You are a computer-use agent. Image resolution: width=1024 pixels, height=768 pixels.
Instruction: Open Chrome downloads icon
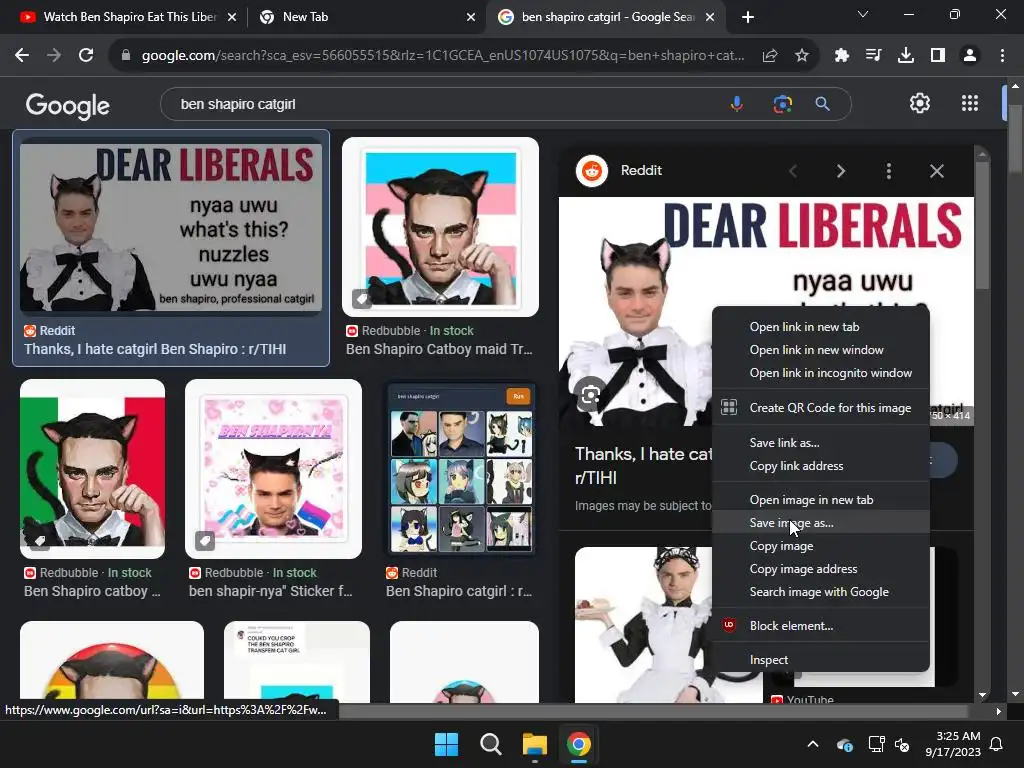(906, 56)
